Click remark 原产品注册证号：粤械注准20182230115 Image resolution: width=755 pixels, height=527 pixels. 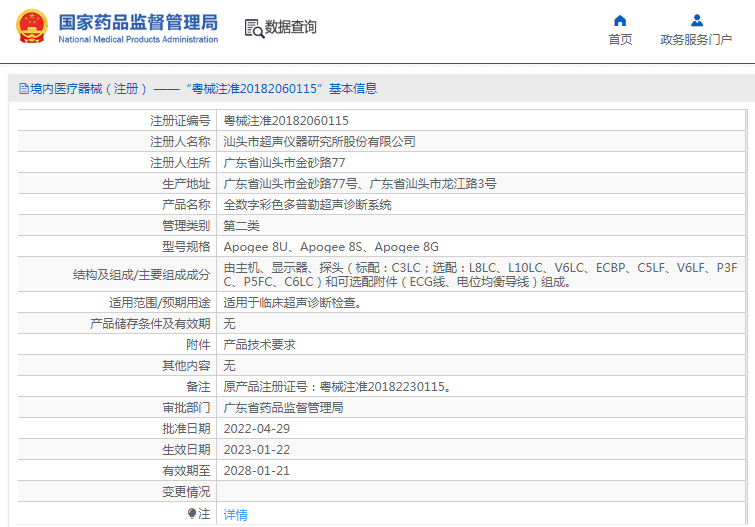[337, 387]
